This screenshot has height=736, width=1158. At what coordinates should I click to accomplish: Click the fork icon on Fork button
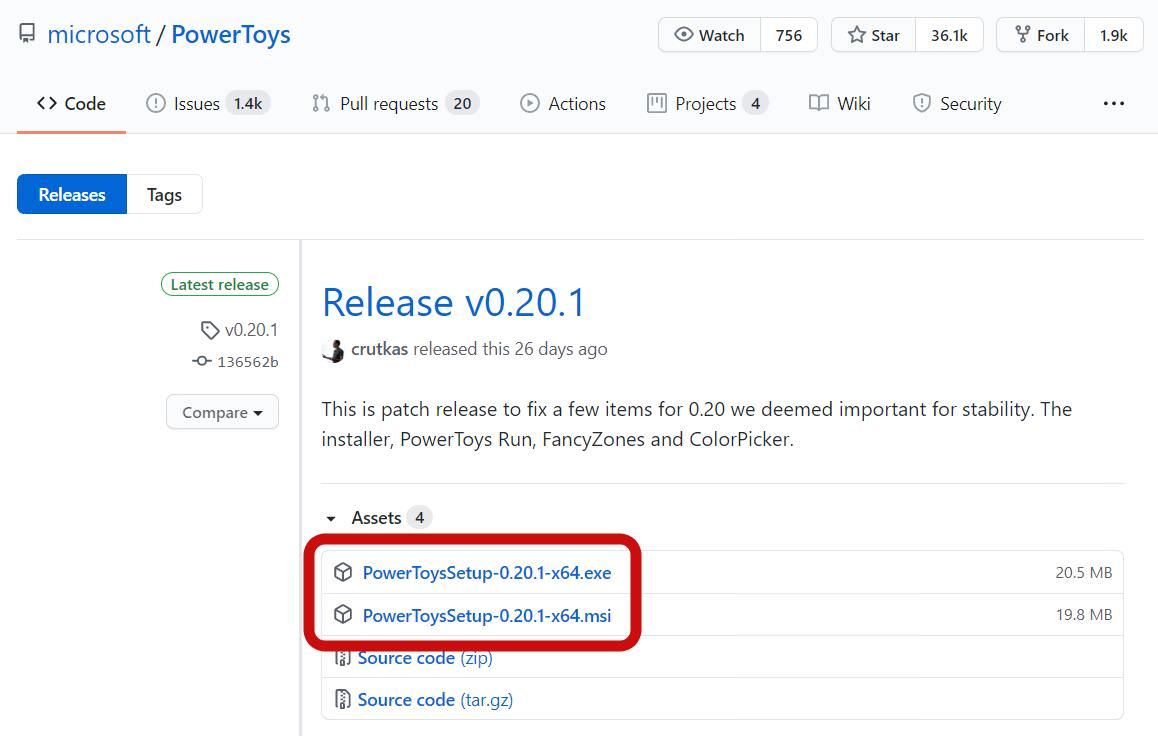click(1023, 34)
